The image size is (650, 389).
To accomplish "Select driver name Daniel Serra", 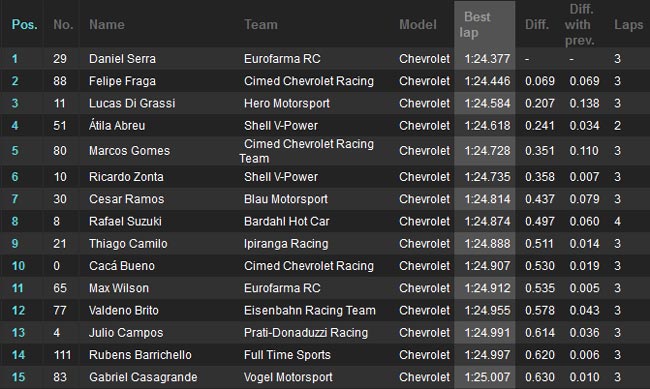I will click(x=122, y=58).
